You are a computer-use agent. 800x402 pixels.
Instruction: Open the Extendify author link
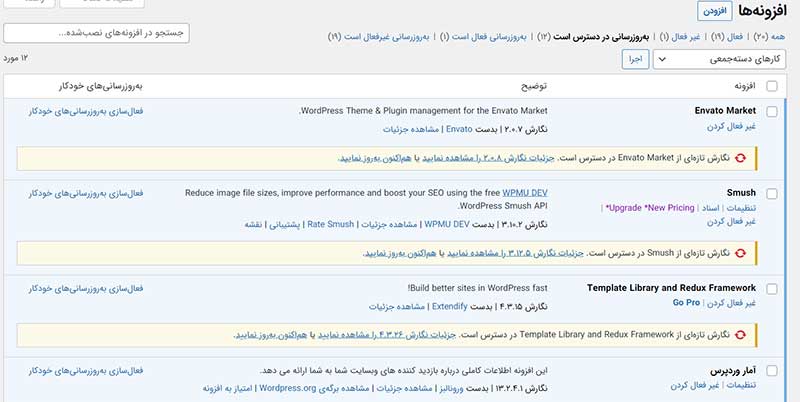[x=449, y=307]
